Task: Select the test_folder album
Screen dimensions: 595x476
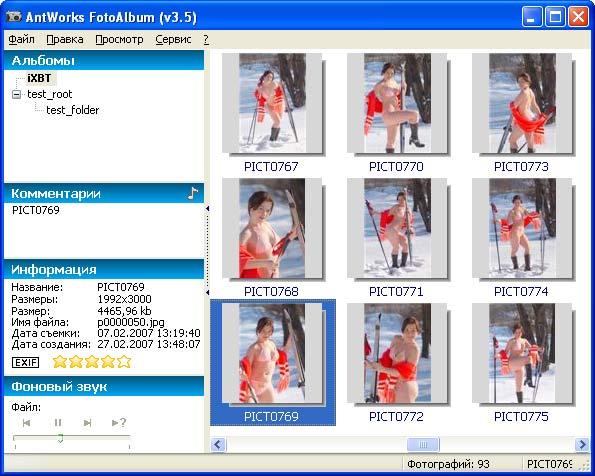Action: [72, 110]
